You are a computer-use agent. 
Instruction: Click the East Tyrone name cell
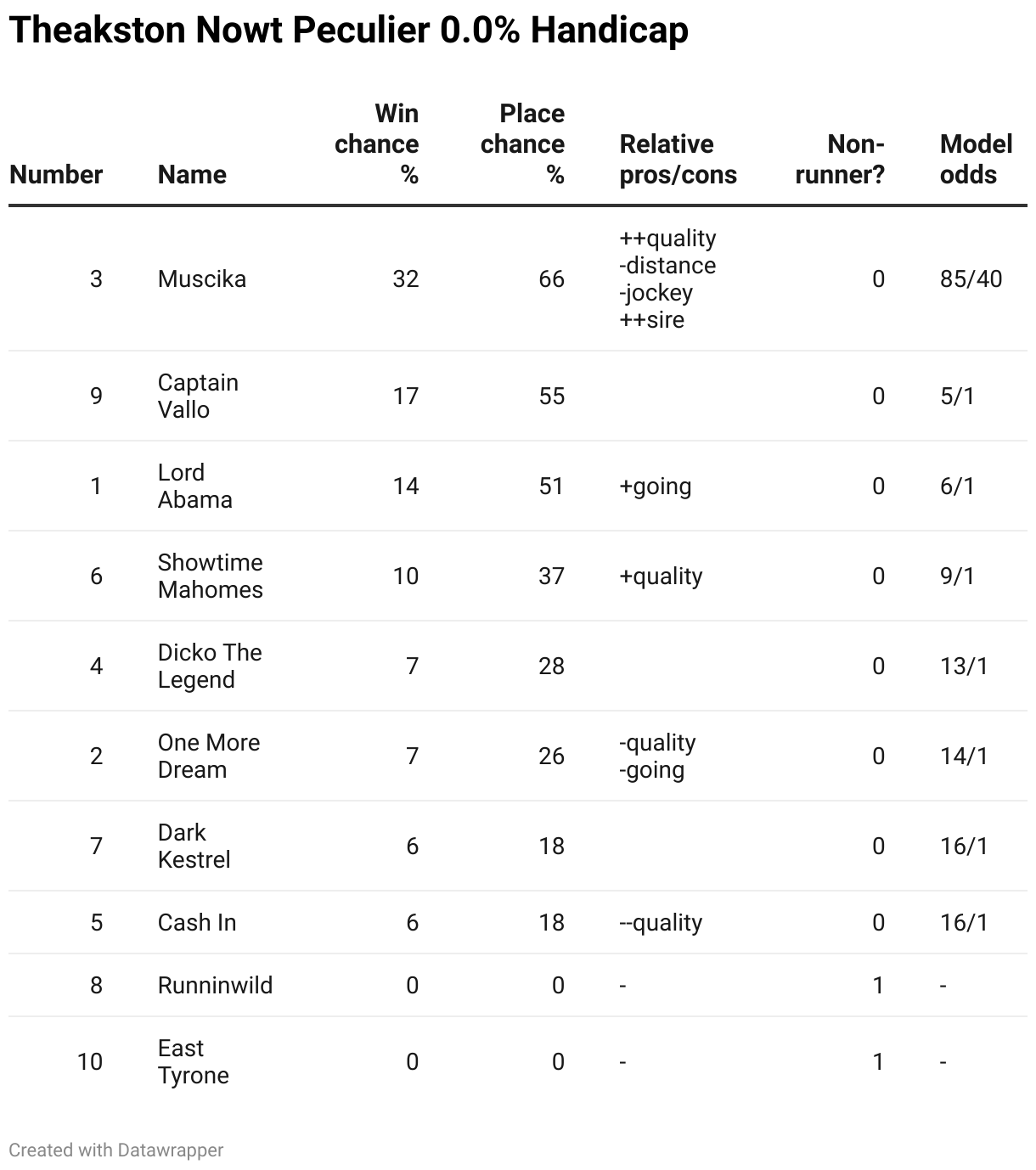coord(194,1062)
